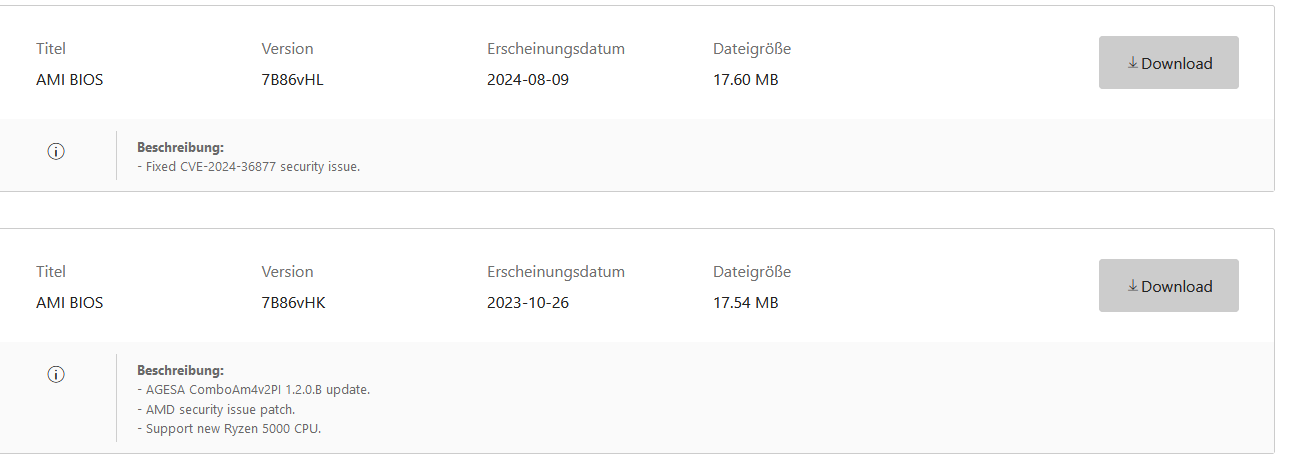Select version text 7B86vHK

pos(293,303)
